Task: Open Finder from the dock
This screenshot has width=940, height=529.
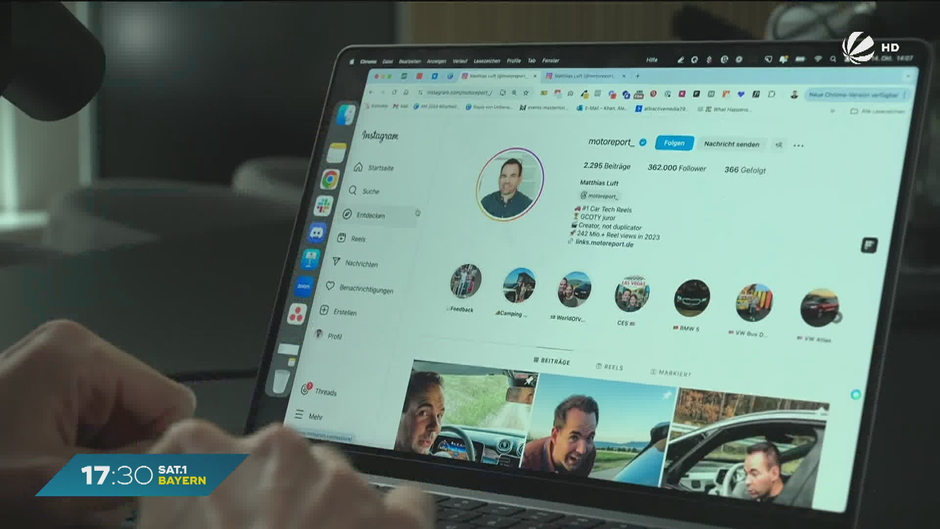Action: click(345, 114)
